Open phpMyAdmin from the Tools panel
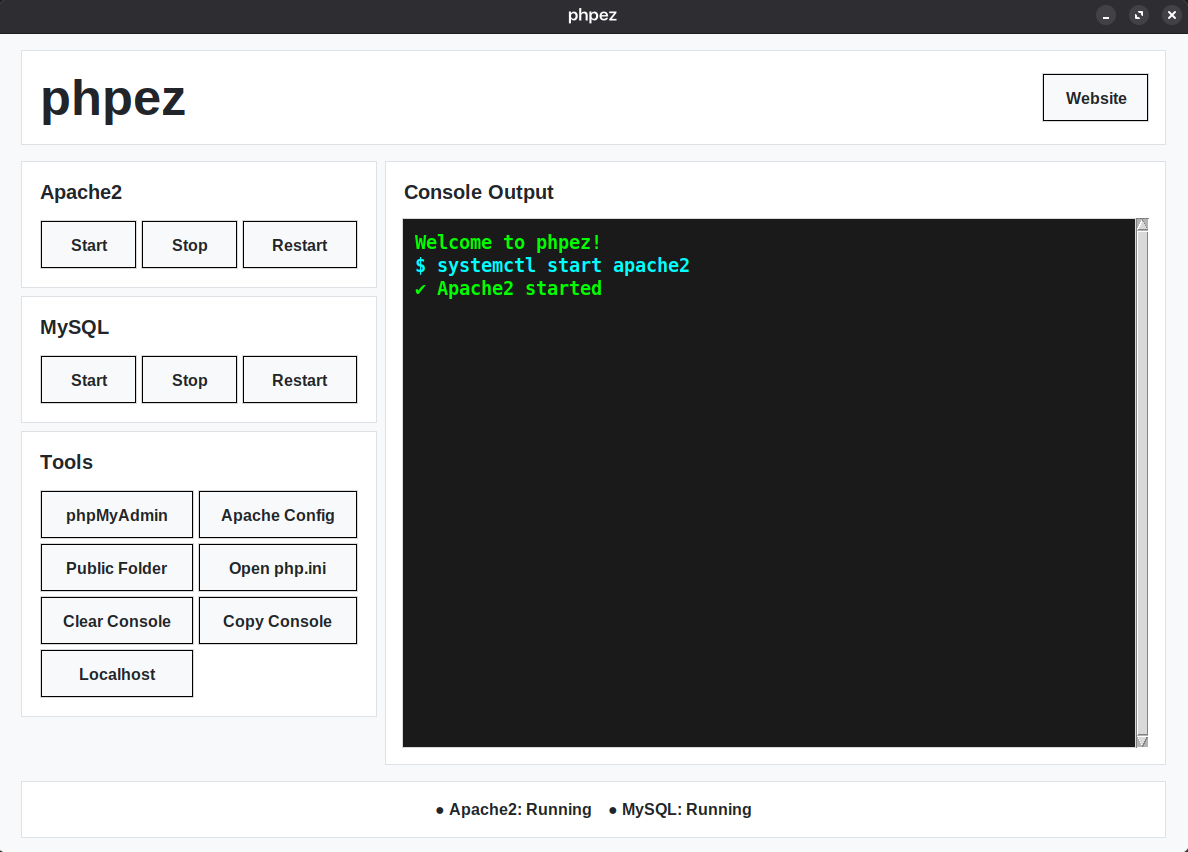Screen dimensions: 1188x852 pyautogui.click(x=116, y=514)
